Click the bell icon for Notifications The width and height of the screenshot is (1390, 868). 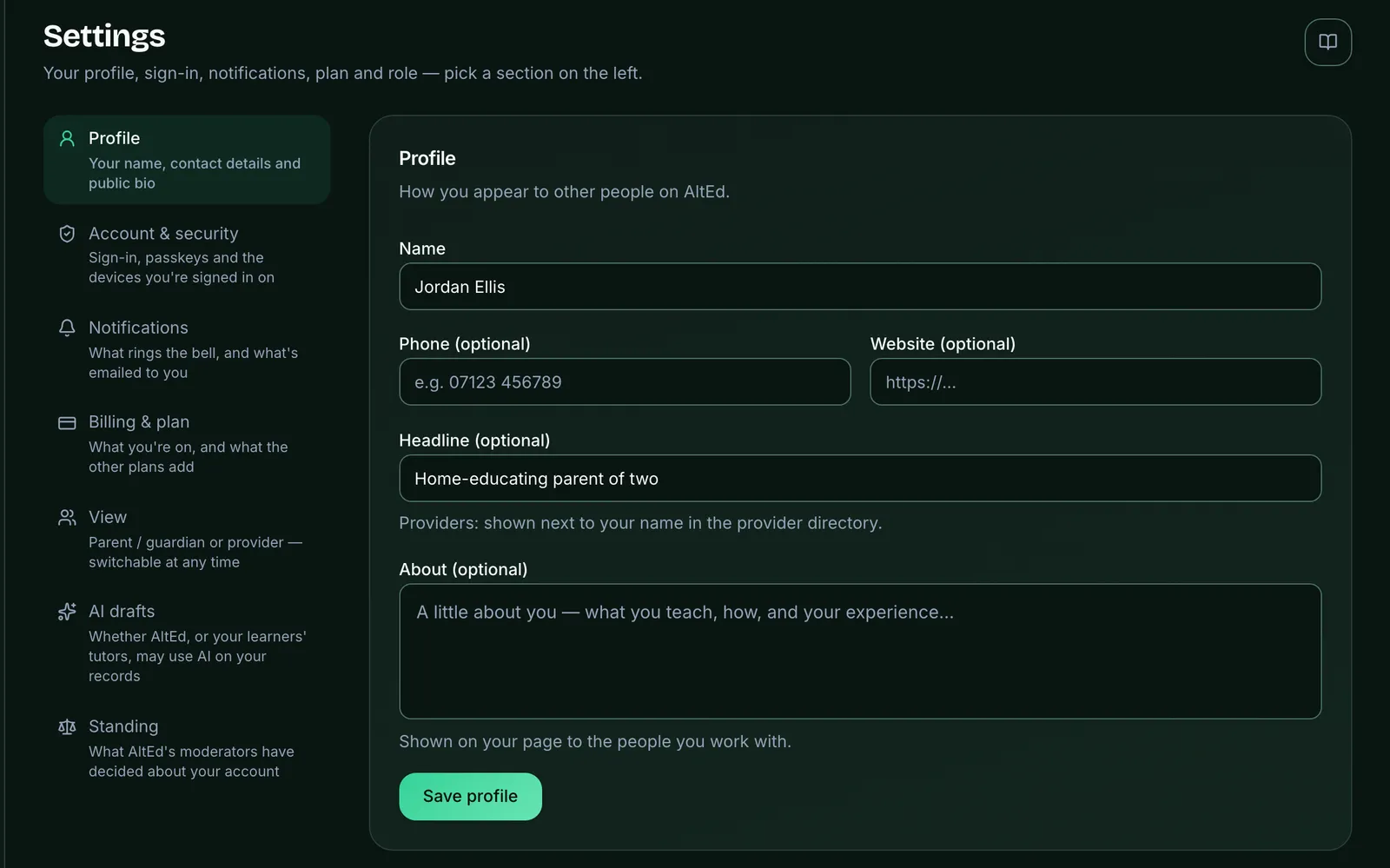coord(67,328)
